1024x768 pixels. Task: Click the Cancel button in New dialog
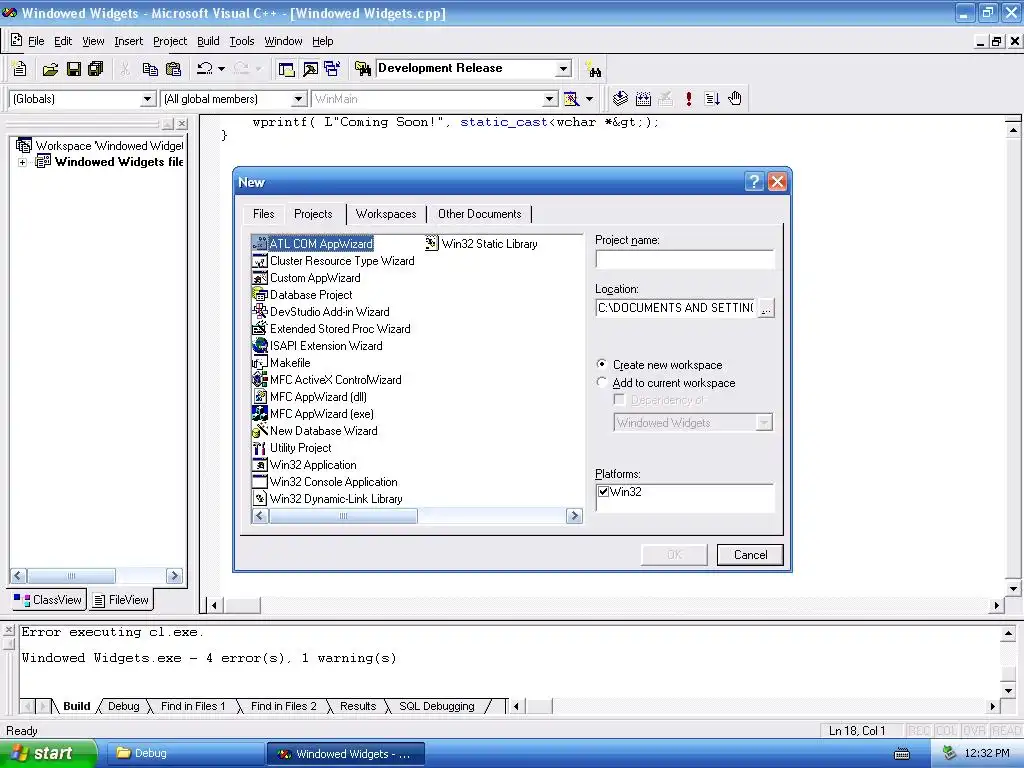click(x=750, y=554)
